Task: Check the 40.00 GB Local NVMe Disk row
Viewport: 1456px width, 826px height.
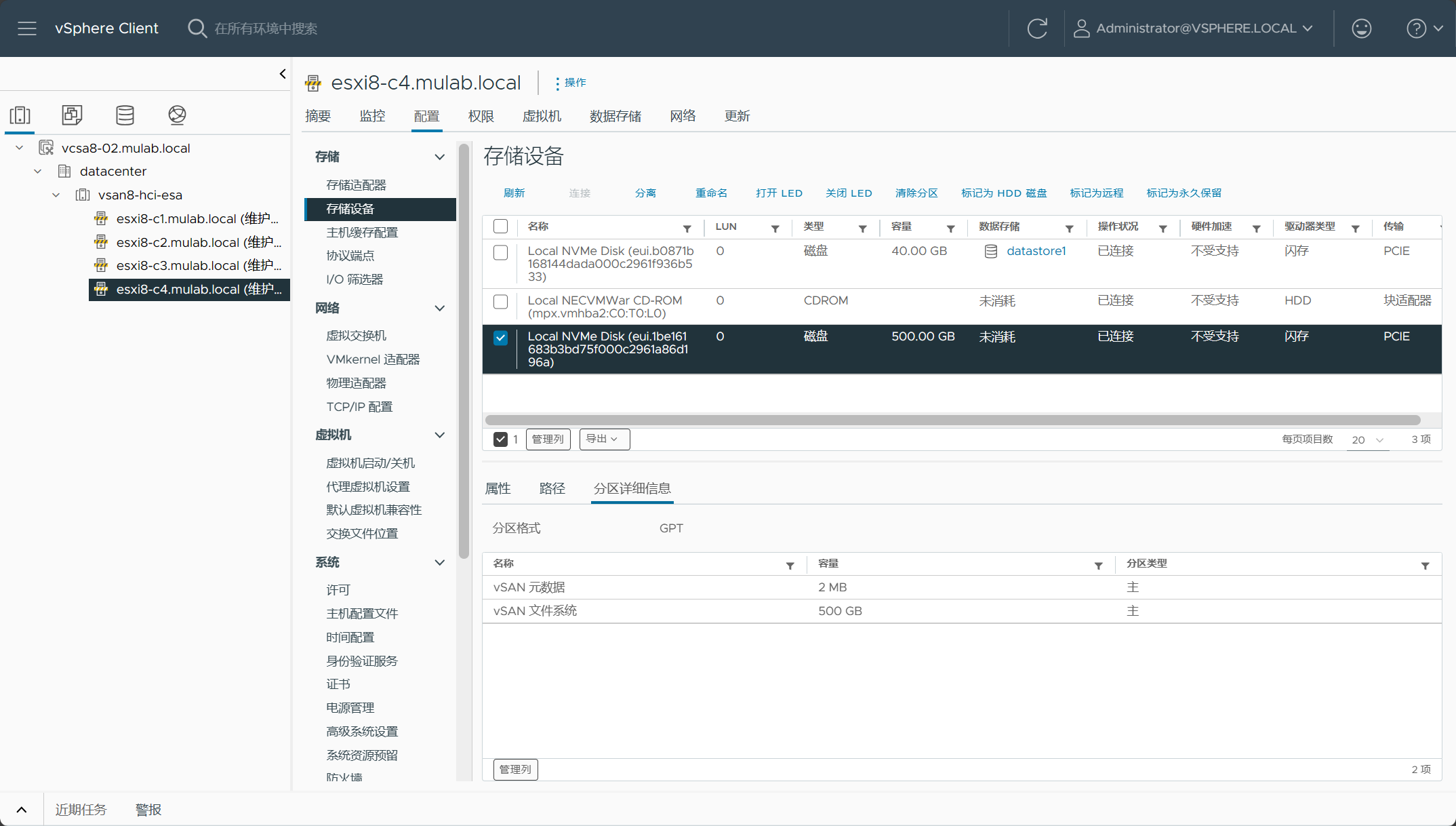Action: pyautogui.click(x=500, y=252)
